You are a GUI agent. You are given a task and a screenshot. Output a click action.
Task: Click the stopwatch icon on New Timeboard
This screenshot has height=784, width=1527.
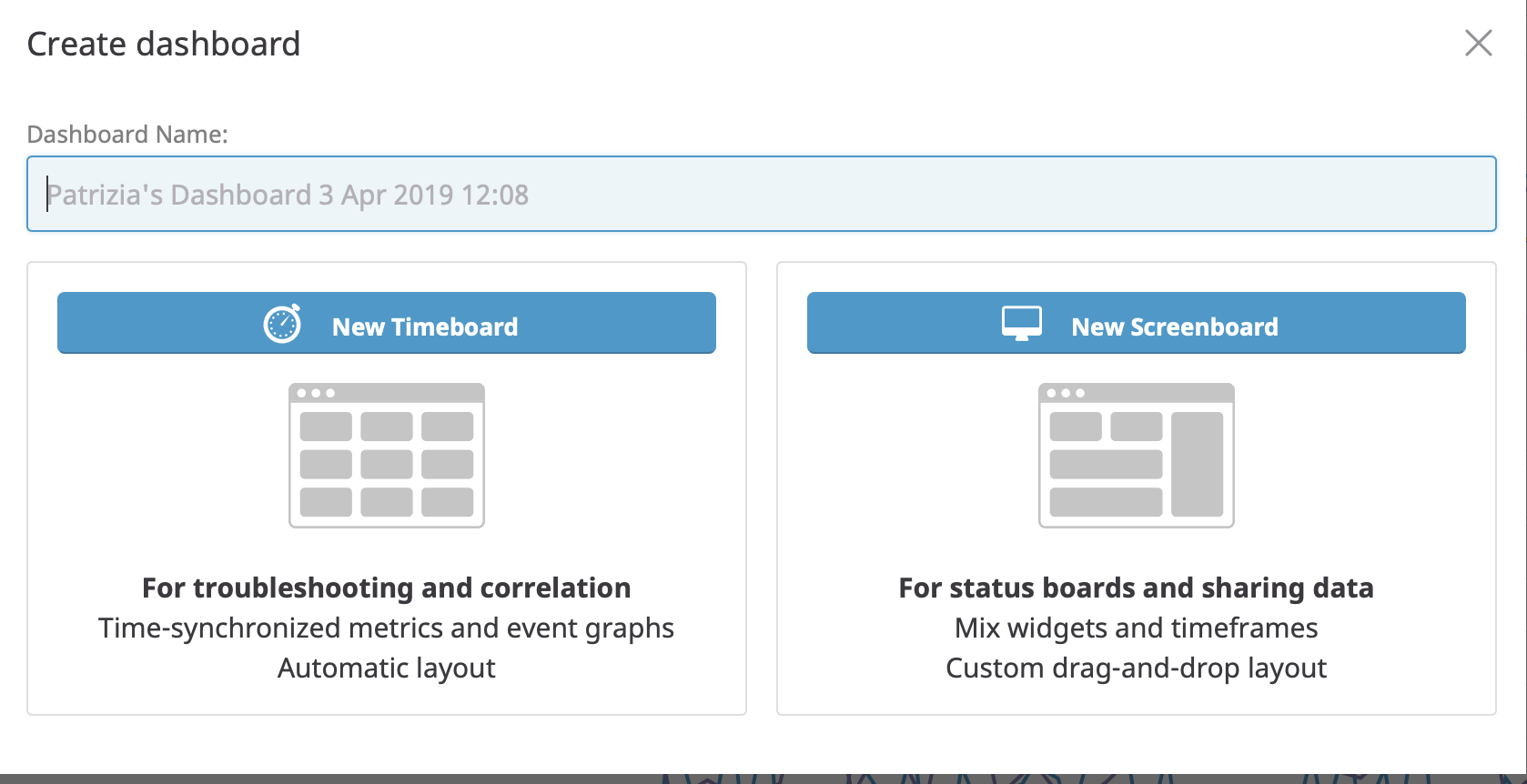click(x=282, y=323)
